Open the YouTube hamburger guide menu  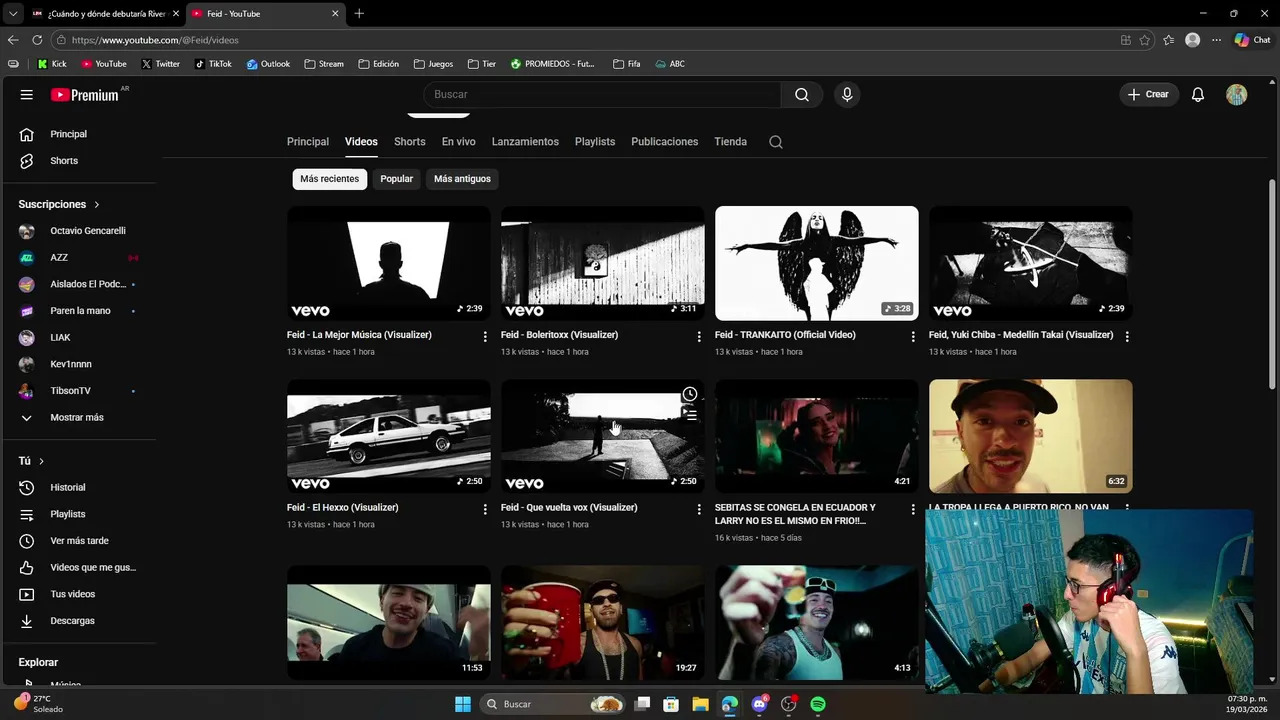[x=27, y=95]
